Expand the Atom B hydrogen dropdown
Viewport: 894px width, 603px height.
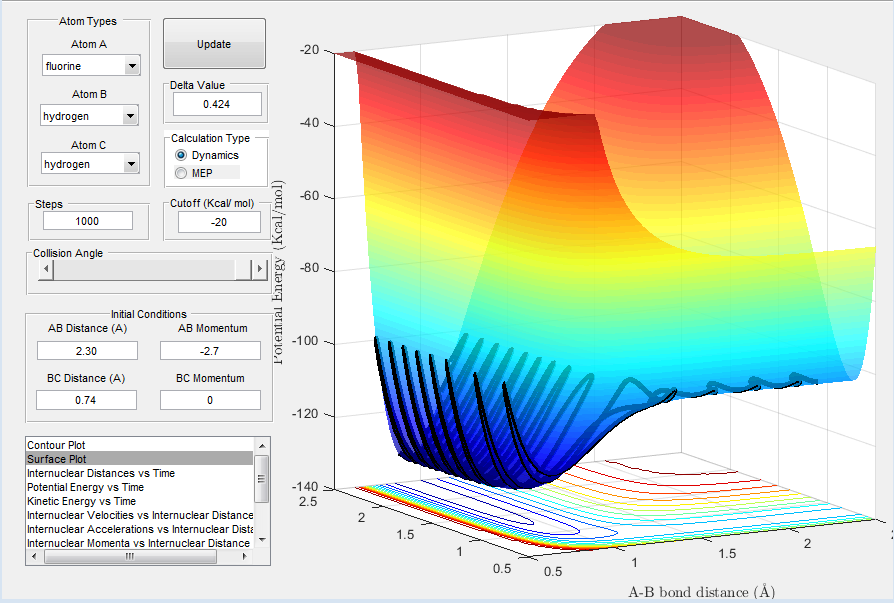click(x=130, y=116)
